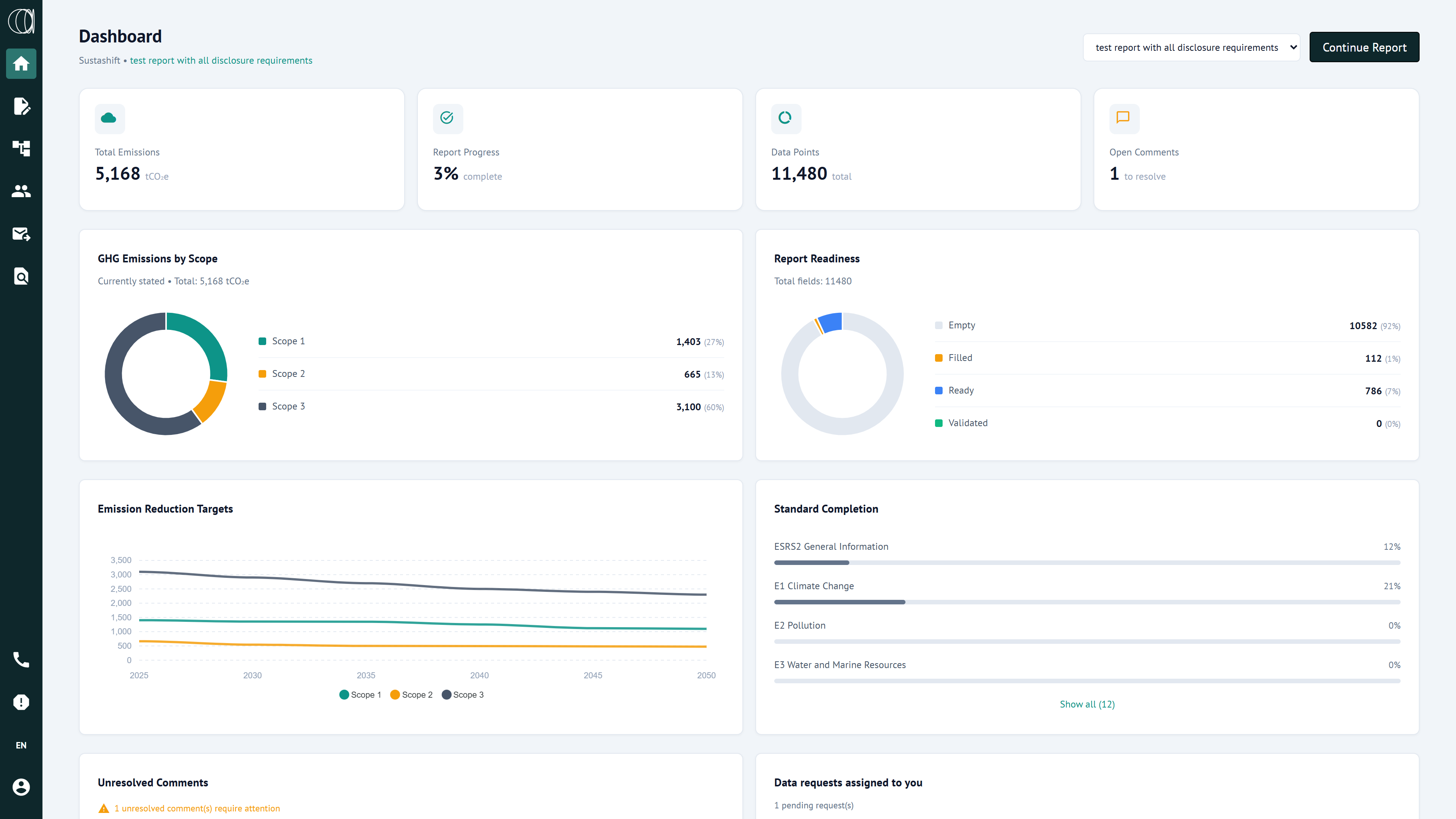Click the Continue Report button
The width and height of the screenshot is (1456, 819).
[1364, 47]
